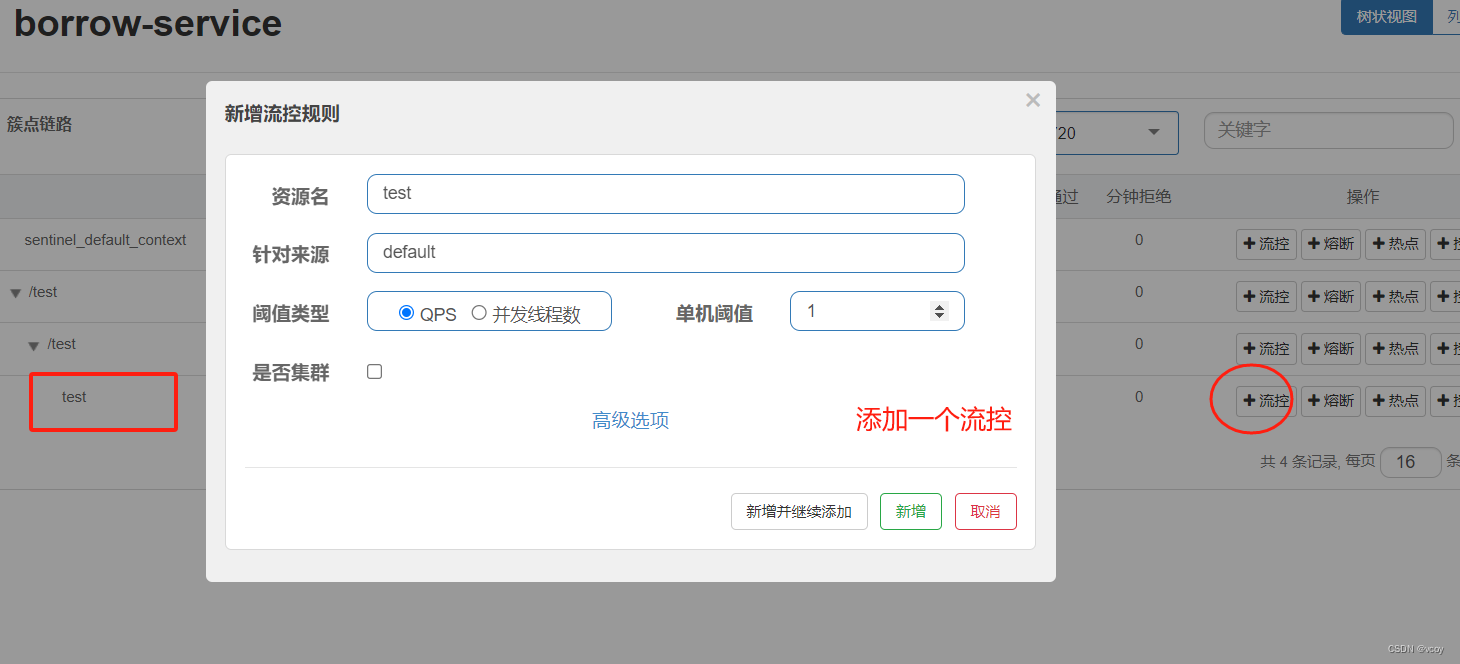Select the test resource in the tree
Viewport: 1460px width, 664px height.
pos(74,397)
